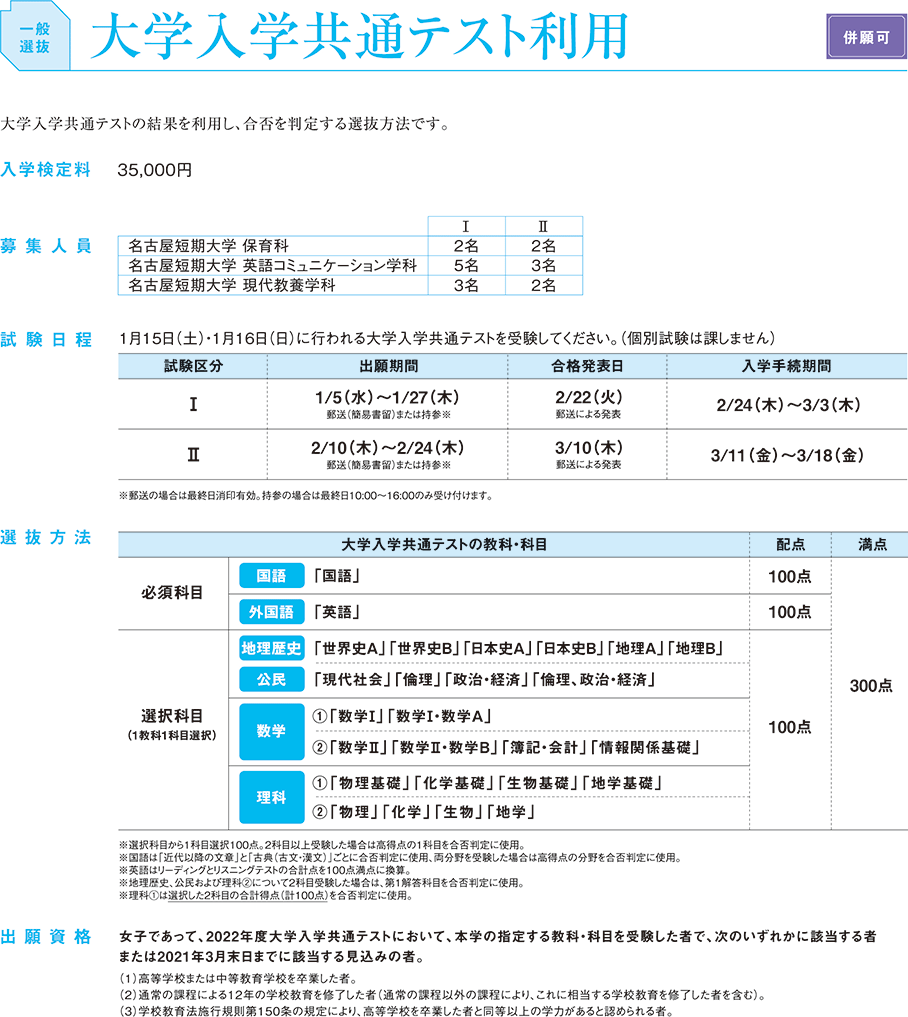Click the application period 2/10(木)〜2/24(木)

point(387,448)
